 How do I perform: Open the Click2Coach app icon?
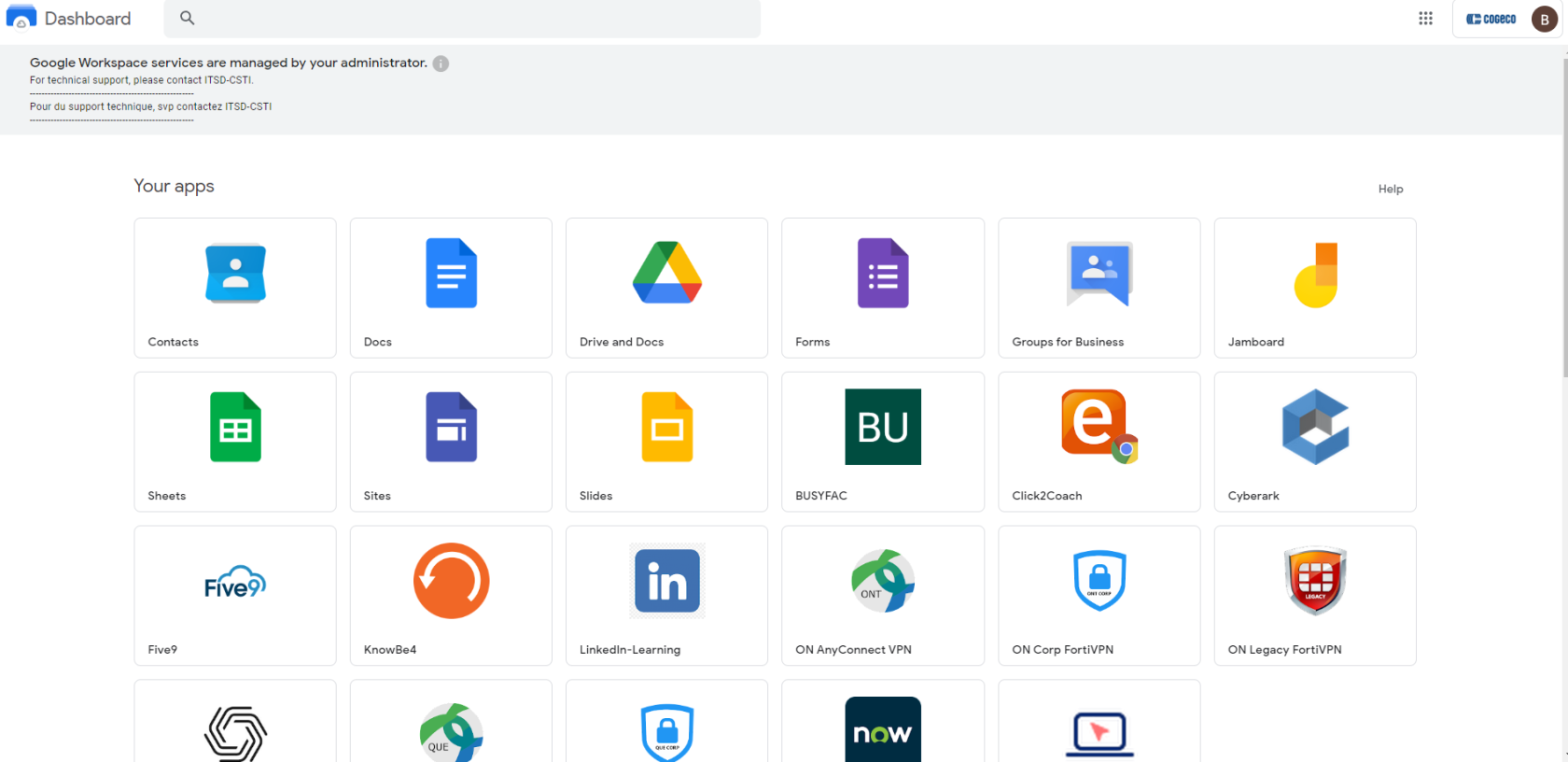pos(1099,427)
